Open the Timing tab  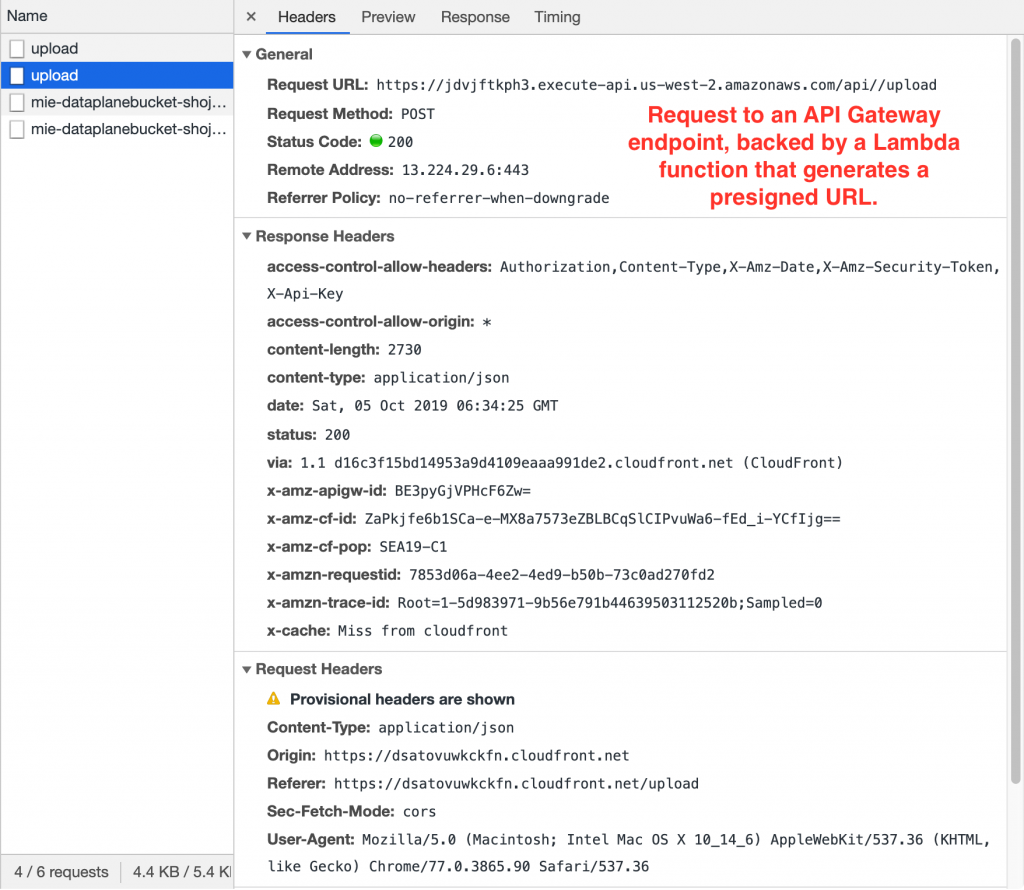click(x=557, y=17)
